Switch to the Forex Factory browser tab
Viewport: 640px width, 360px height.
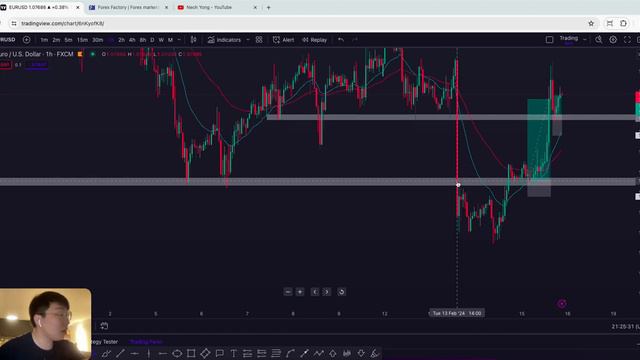coord(128,7)
